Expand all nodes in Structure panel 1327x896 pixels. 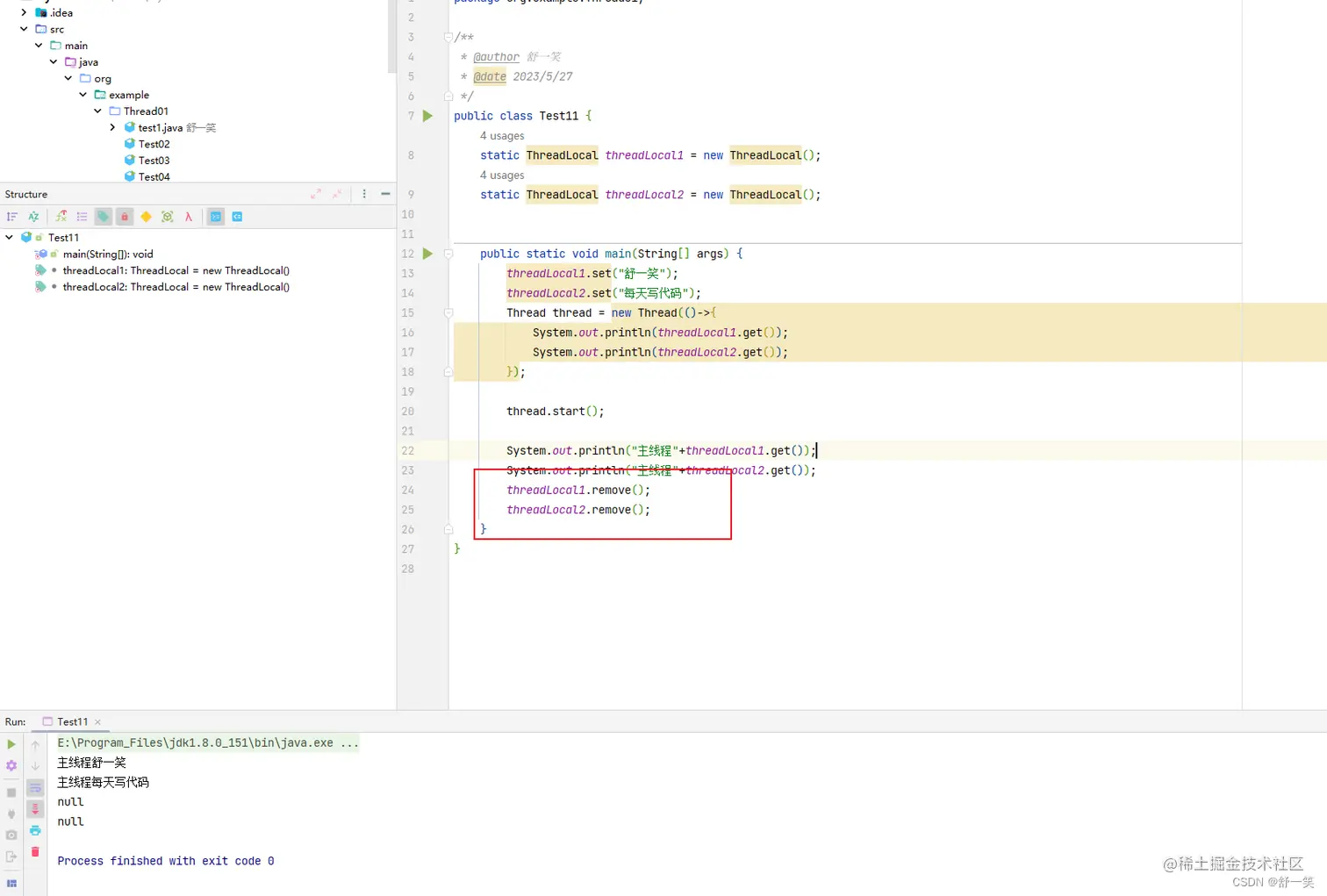click(x=316, y=194)
